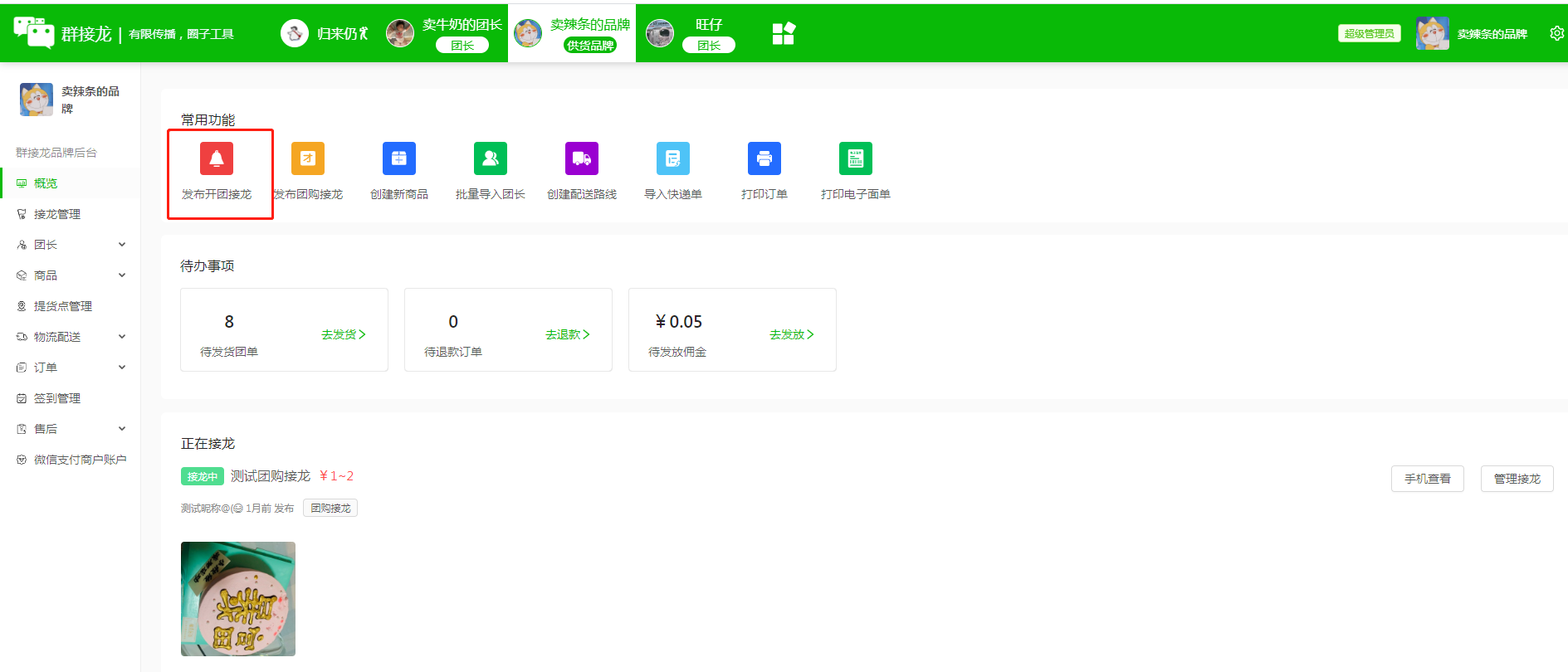This screenshot has height=672, width=1568.
Task: Click the orange 发布团购接龙 icon
Action: point(308,158)
